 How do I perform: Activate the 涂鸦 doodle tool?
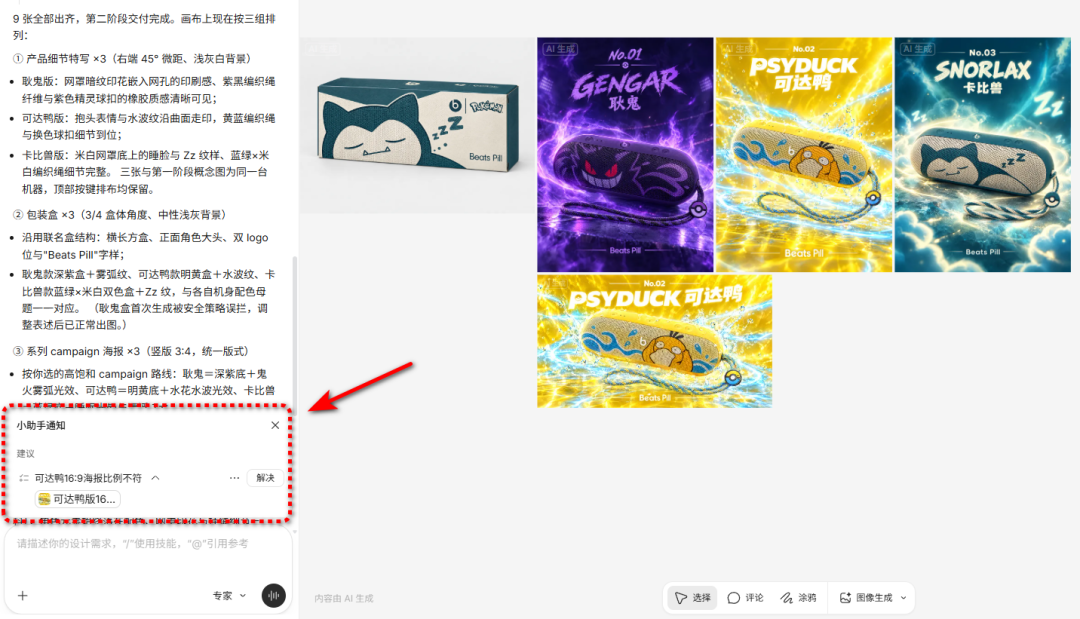point(798,598)
